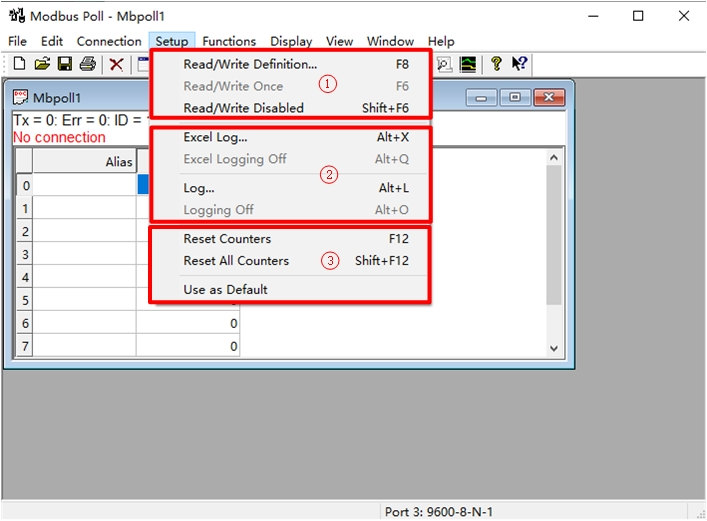
Task: Select row header 7
Action: click(x=25, y=346)
